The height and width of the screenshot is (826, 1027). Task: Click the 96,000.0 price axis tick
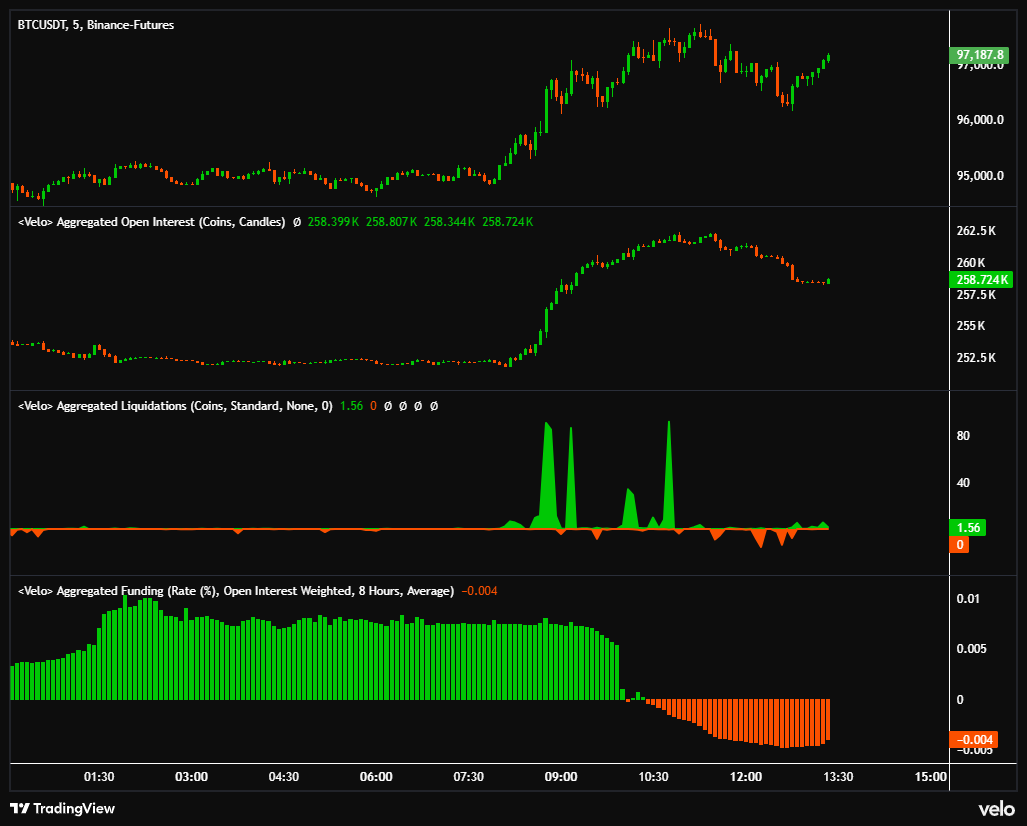click(x=980, y=120)
